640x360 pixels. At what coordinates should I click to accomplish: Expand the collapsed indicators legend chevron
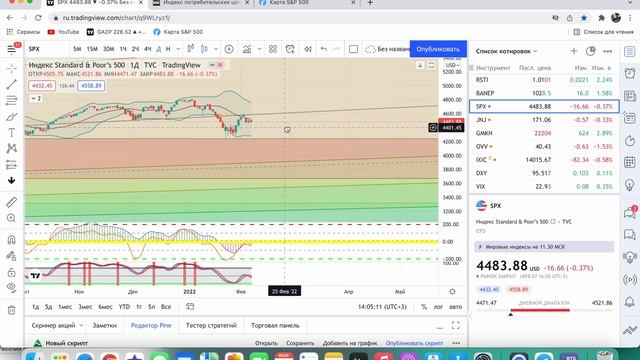coord(36,98)
